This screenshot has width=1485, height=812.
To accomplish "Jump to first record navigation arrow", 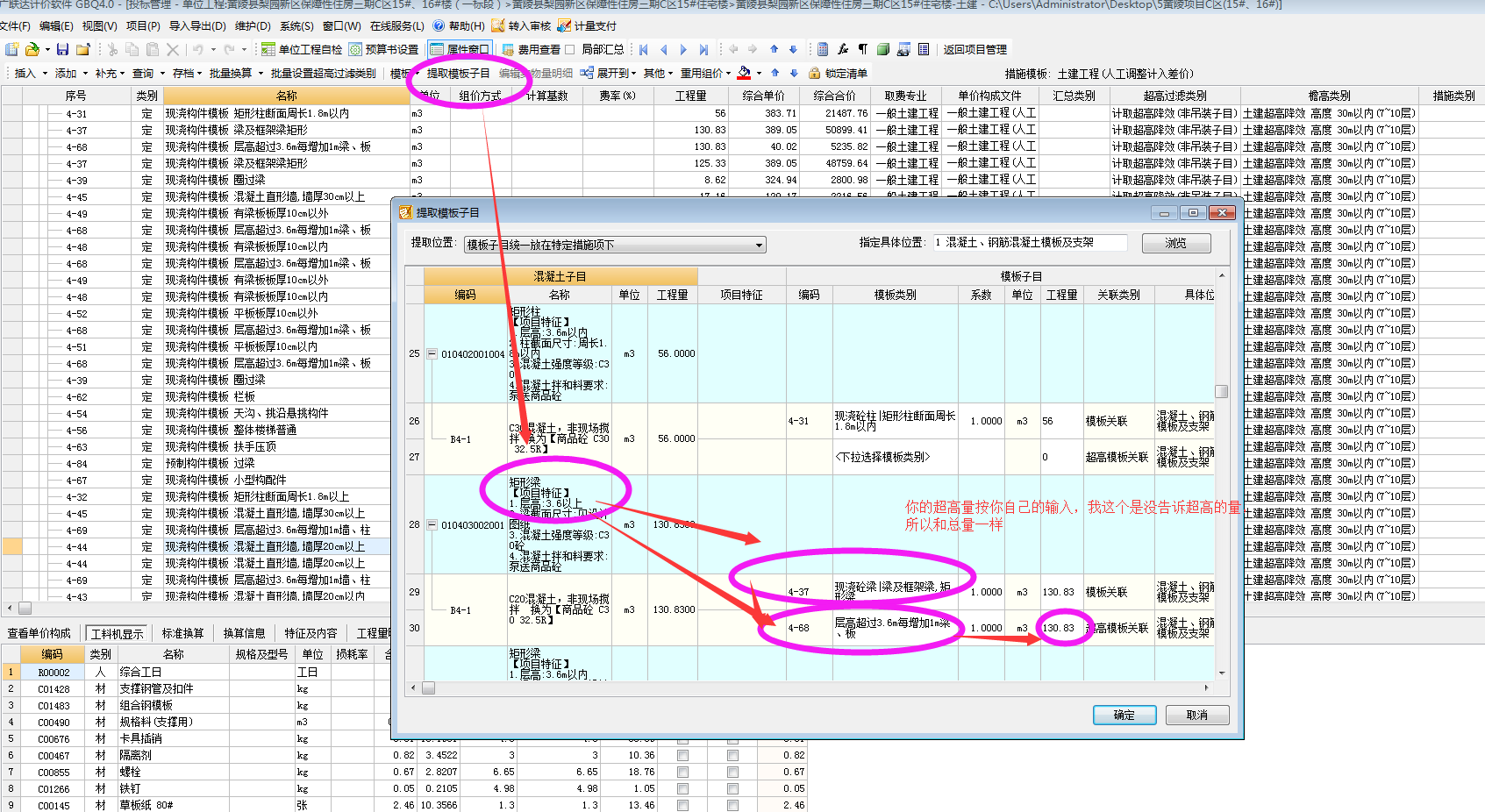I will click(x=644, y=49).
